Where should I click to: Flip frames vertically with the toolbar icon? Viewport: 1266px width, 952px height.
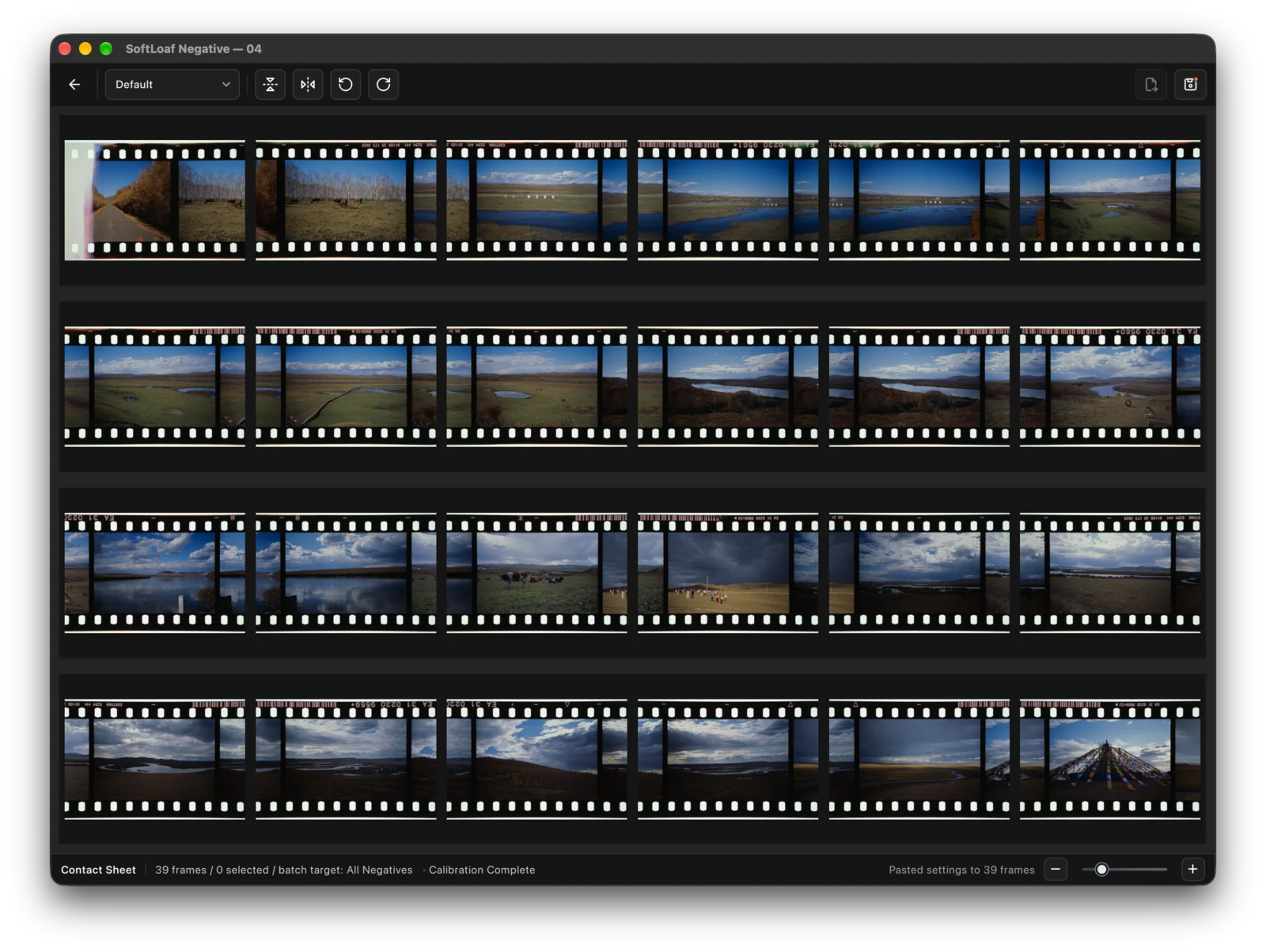[x=270, y=85]
